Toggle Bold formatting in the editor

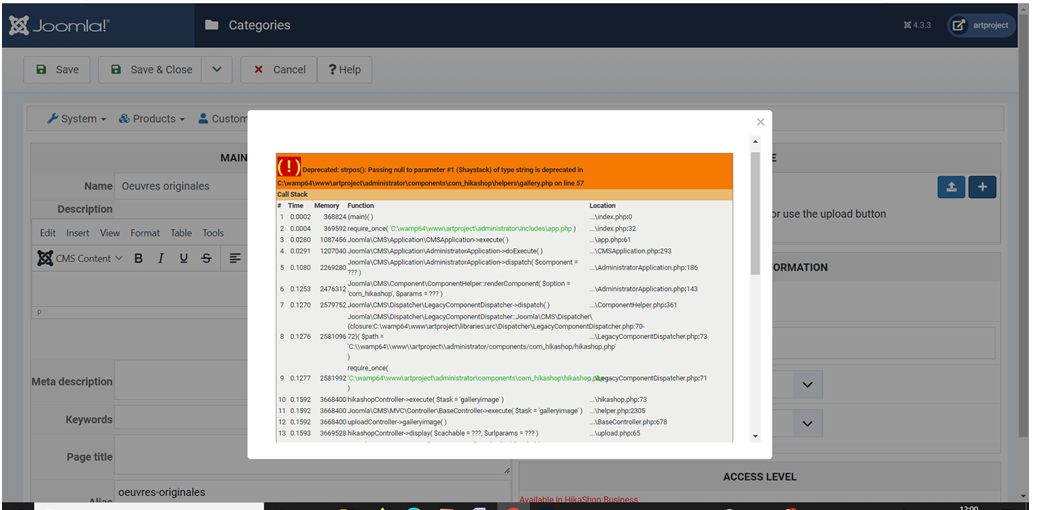(138, 258)
